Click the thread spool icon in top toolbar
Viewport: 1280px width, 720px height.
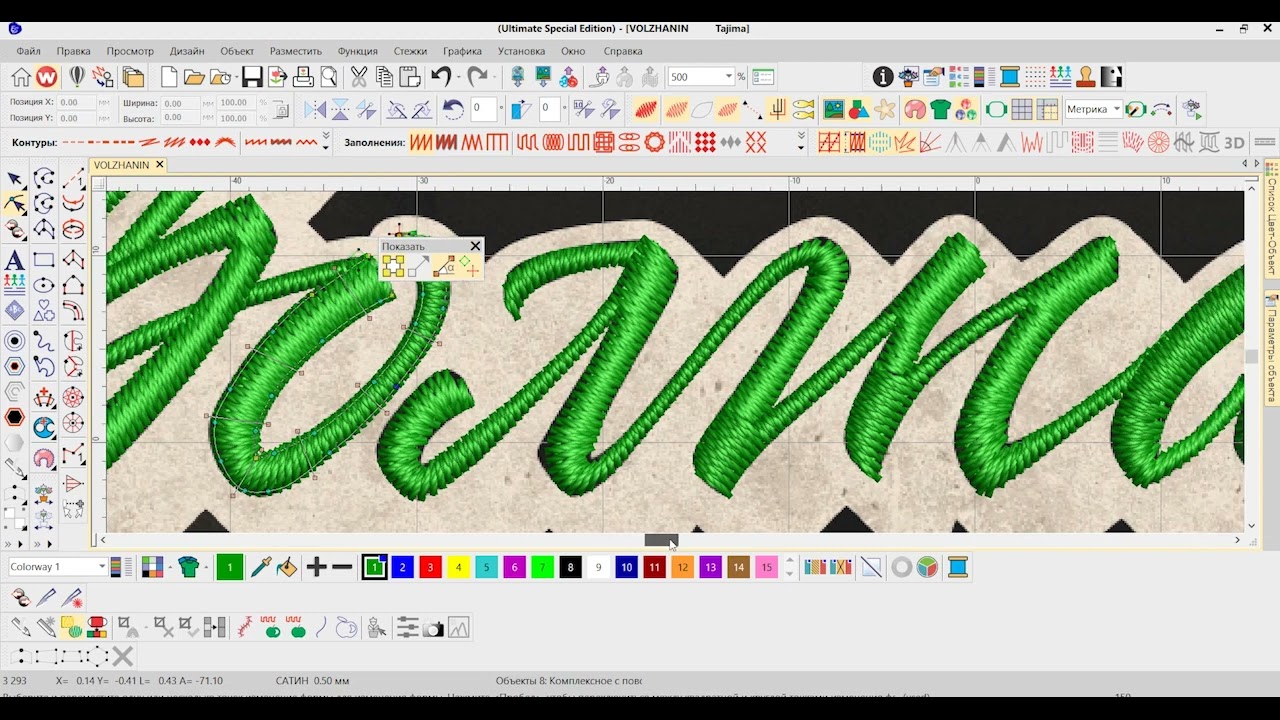(x=1010, y=77)
